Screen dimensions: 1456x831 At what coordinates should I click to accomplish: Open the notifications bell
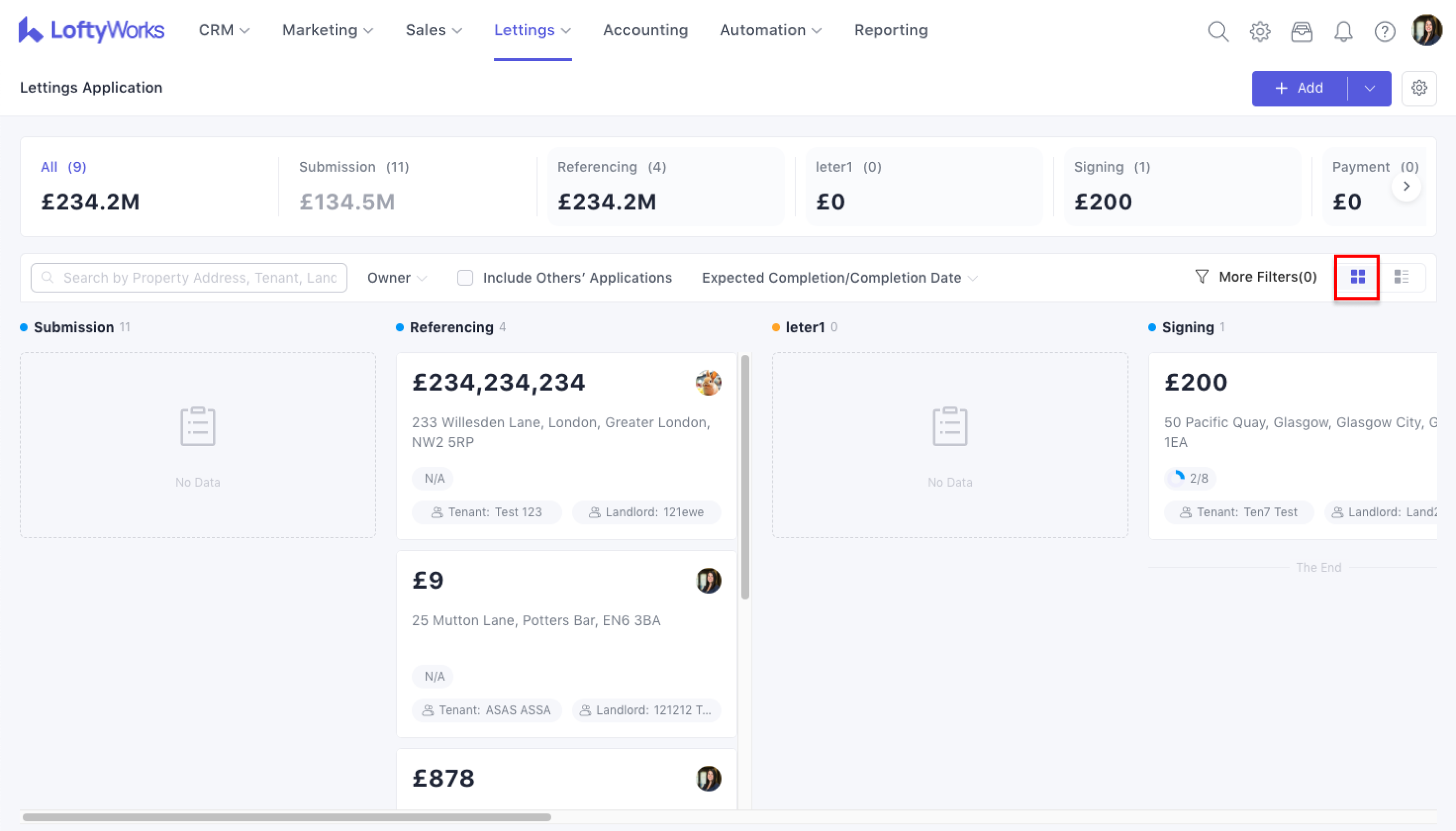point(1343,31)
